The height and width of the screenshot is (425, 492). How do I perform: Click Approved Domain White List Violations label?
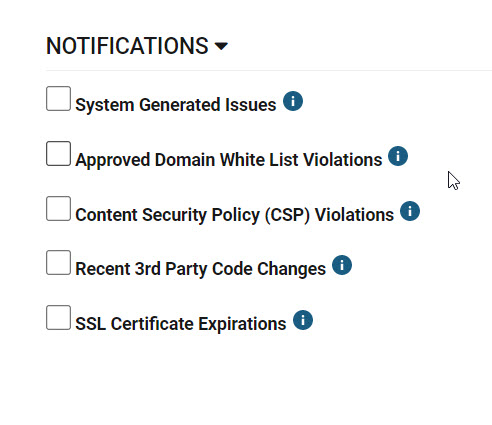[x=229, y=160]
